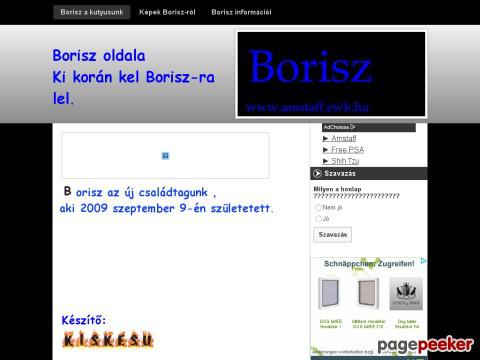This screenshot has width=480, height=360.
Task: Open the crowned-logo product thumbnail in ad
Action: tap(406, 294)
